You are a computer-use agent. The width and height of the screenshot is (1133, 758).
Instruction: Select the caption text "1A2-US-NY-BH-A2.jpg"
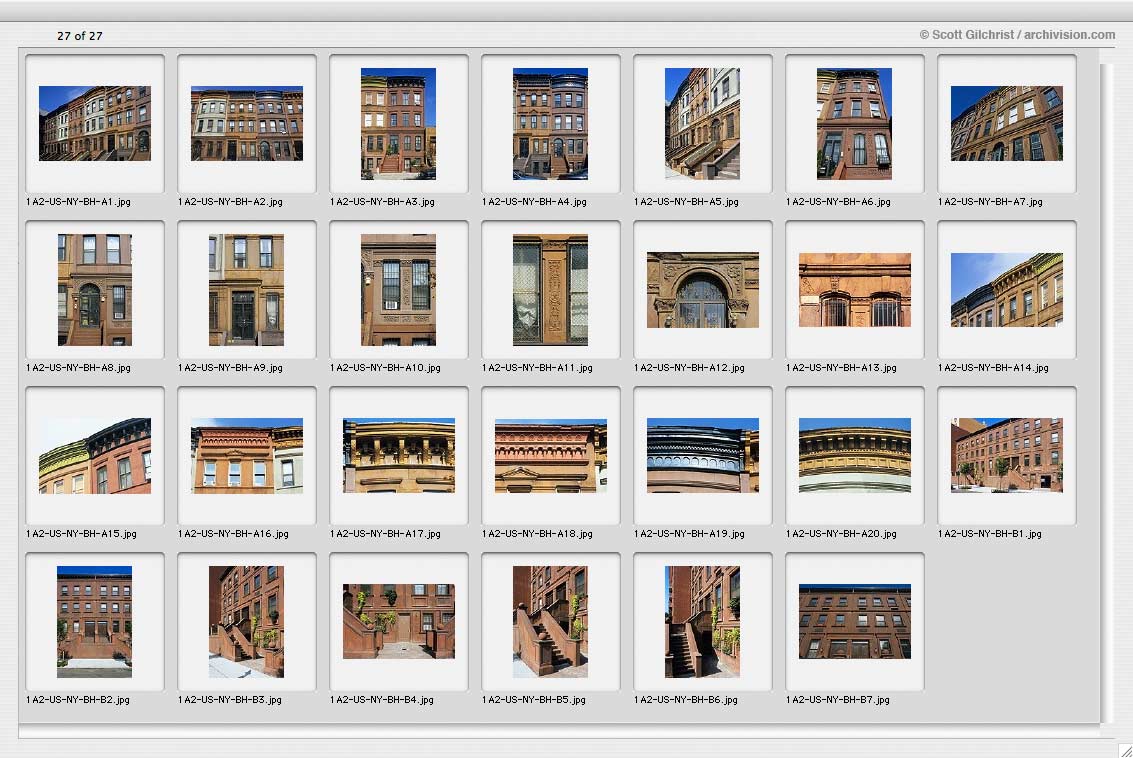(231, 202)
